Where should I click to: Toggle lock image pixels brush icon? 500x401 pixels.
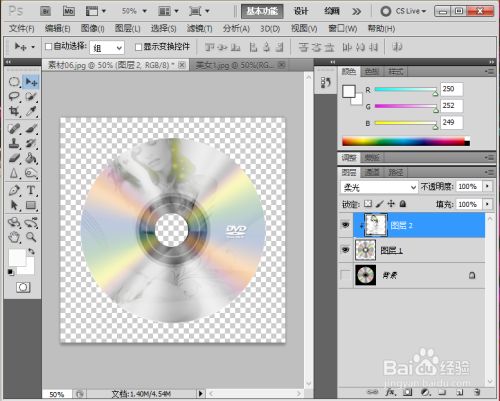tap(380, 204)
